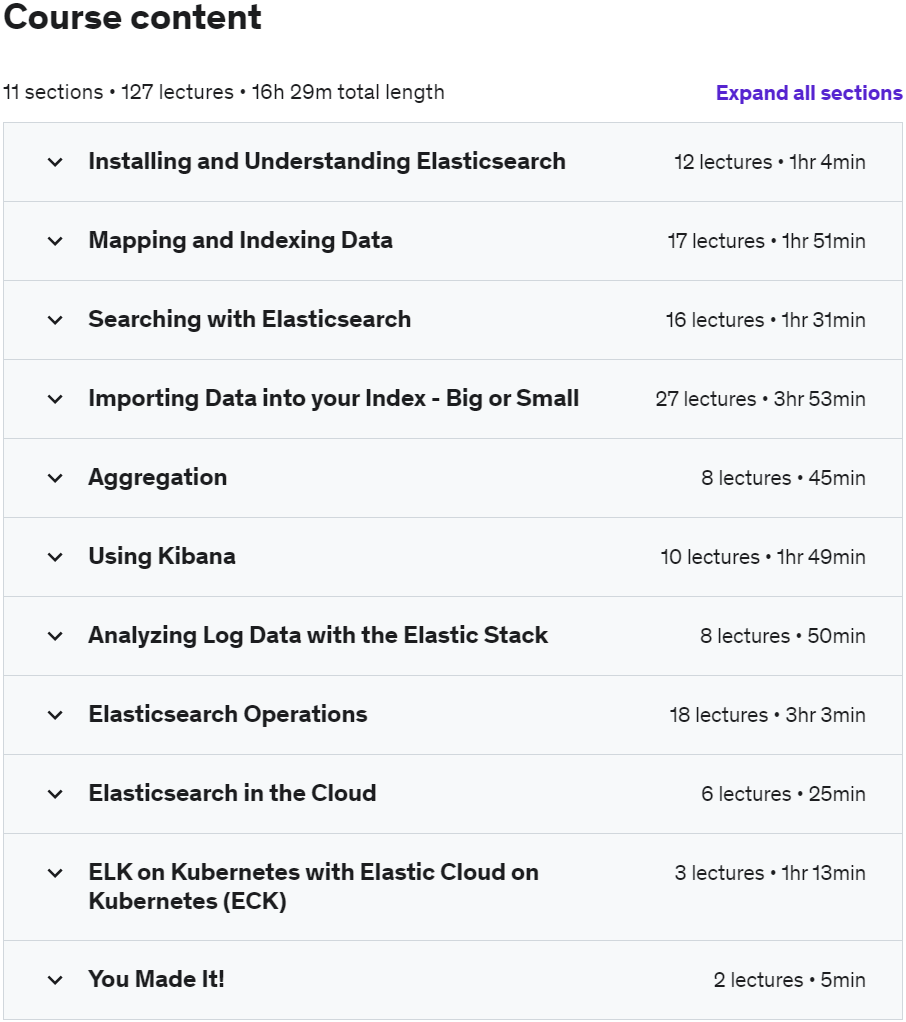Expand chevron for Elasticsearch Operations
906x1022 pixels.
pos(55,714)
